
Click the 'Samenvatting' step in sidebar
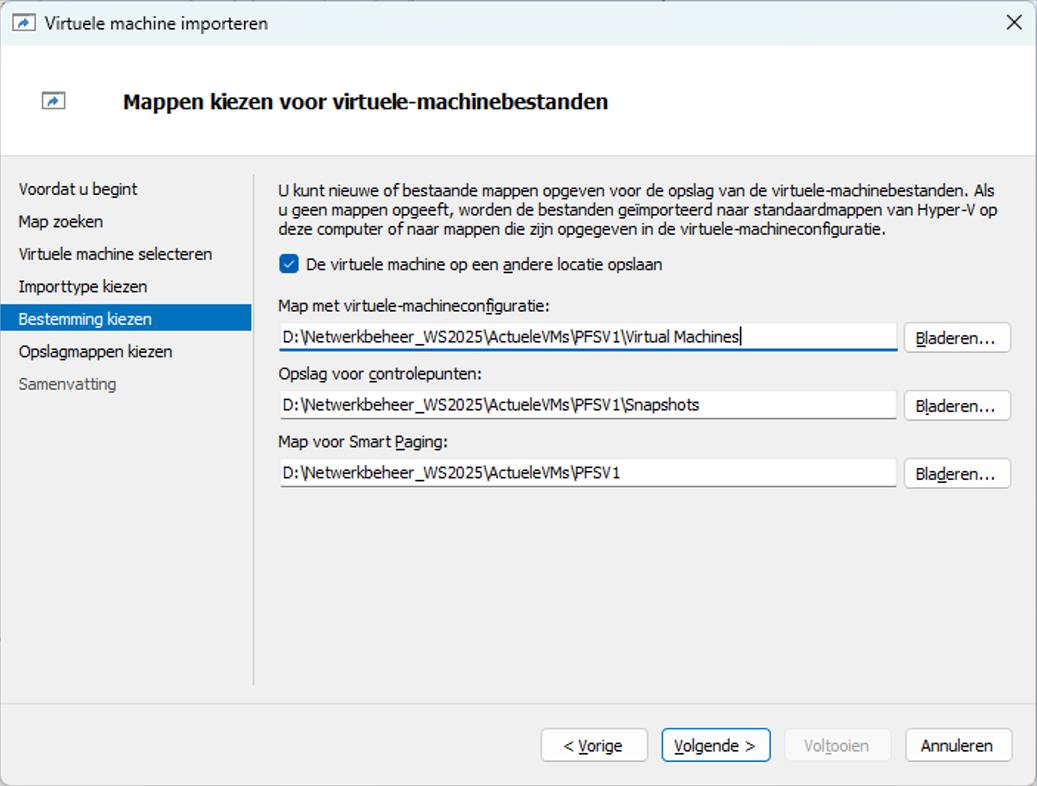click(x=67, y=384)
